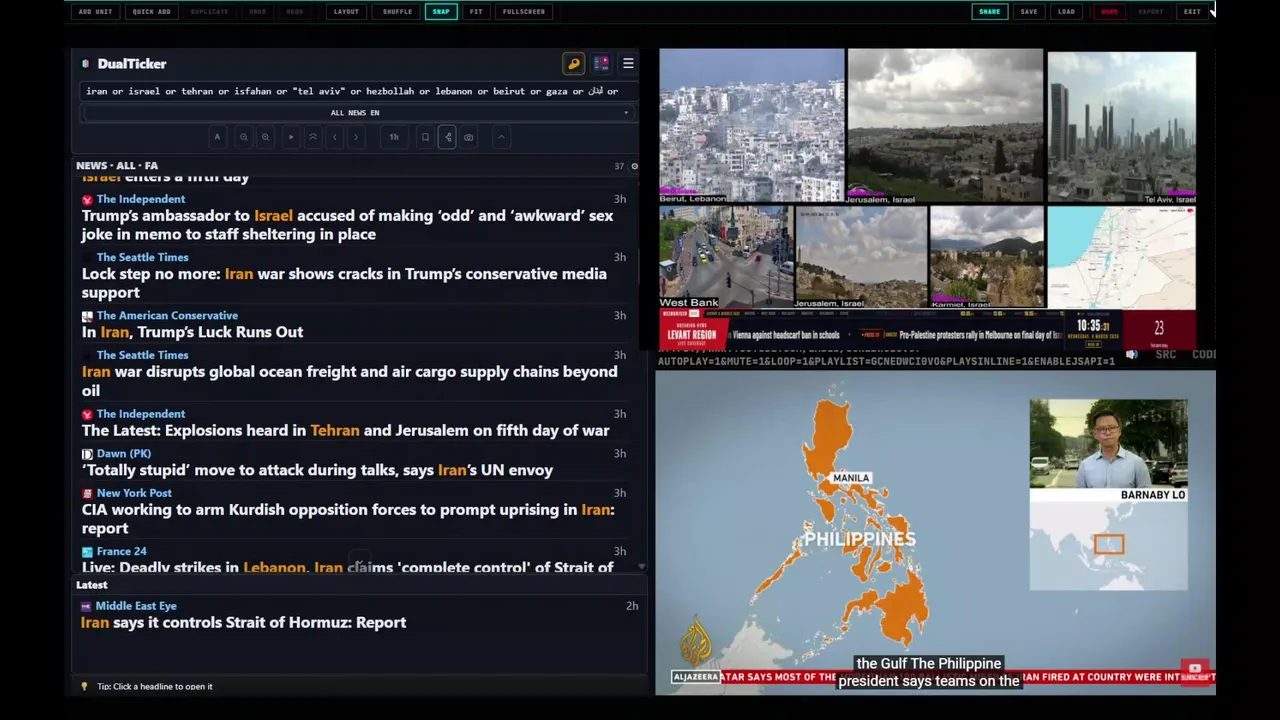Select the West Bank webcam thumbnail
The height and width of the screenshot is (720, 1280).
tap(725, 258)
